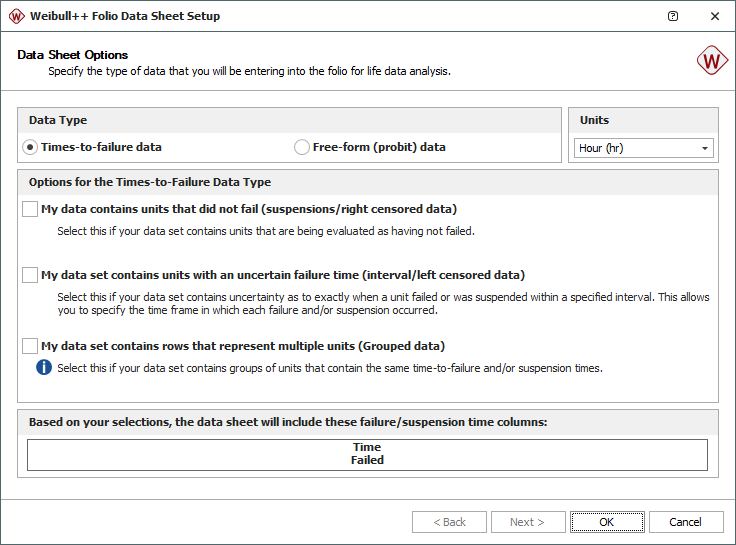This screenshot has width=736, height=545.
Task: Click the Back navigation button
Action: [449, 522]
